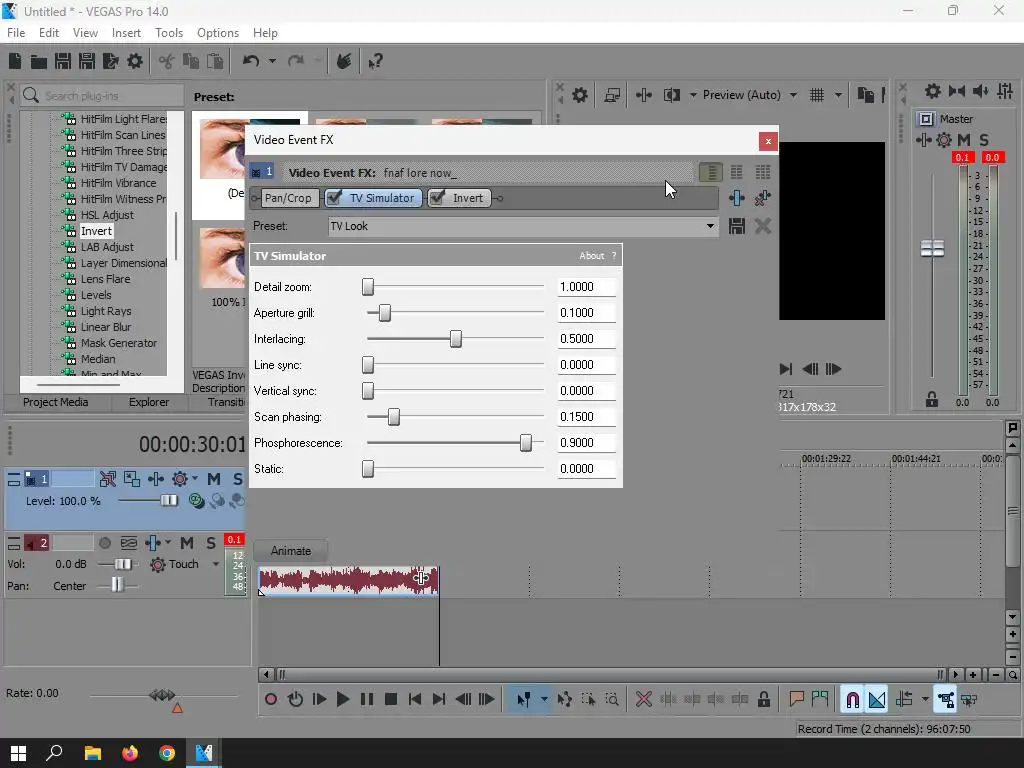Image resolution: width=1024 pixels, height=768 pixels.
Task: Select Lens Flare in the plug-in list
Action: pos(105,279)
